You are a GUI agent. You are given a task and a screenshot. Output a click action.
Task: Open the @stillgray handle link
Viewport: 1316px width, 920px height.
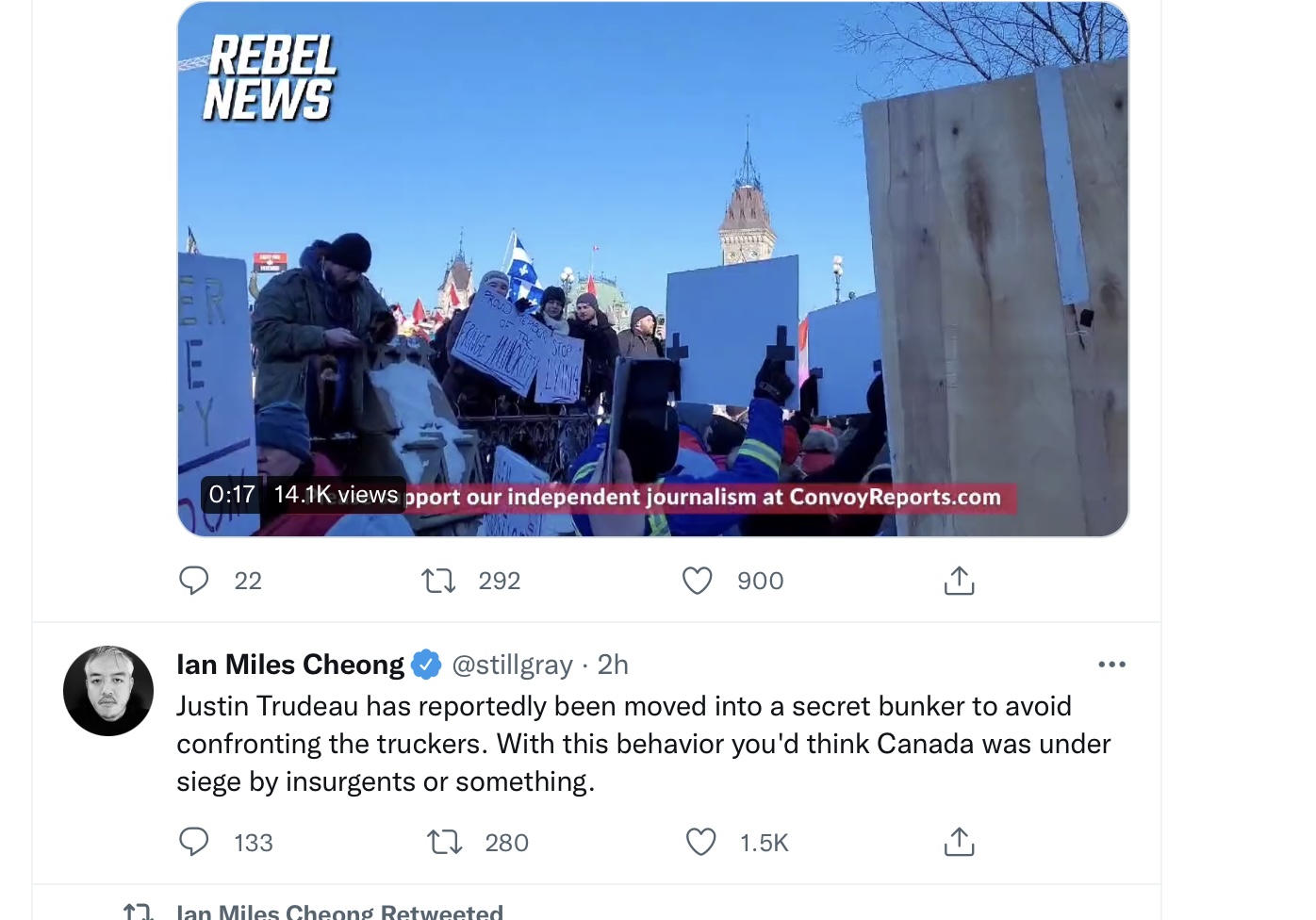pyautogui.click(x=512, y=665)
